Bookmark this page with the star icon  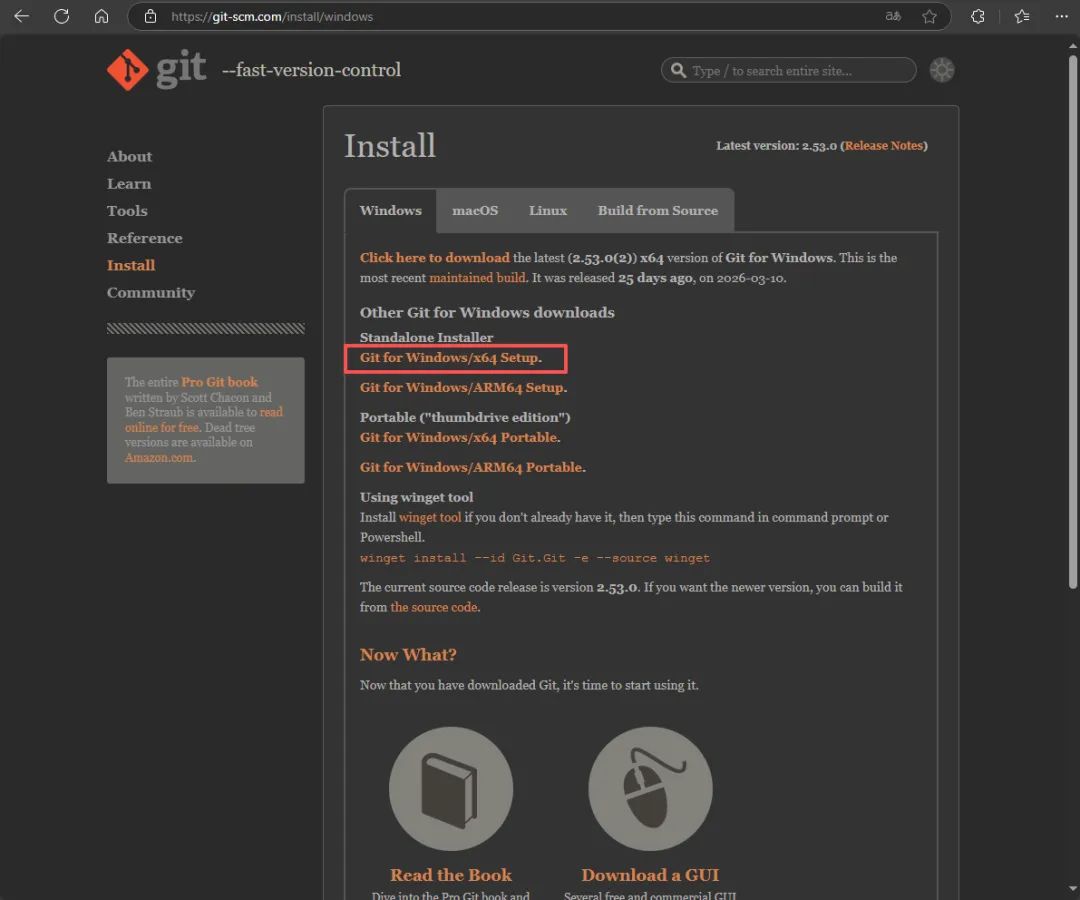point(929,16)
